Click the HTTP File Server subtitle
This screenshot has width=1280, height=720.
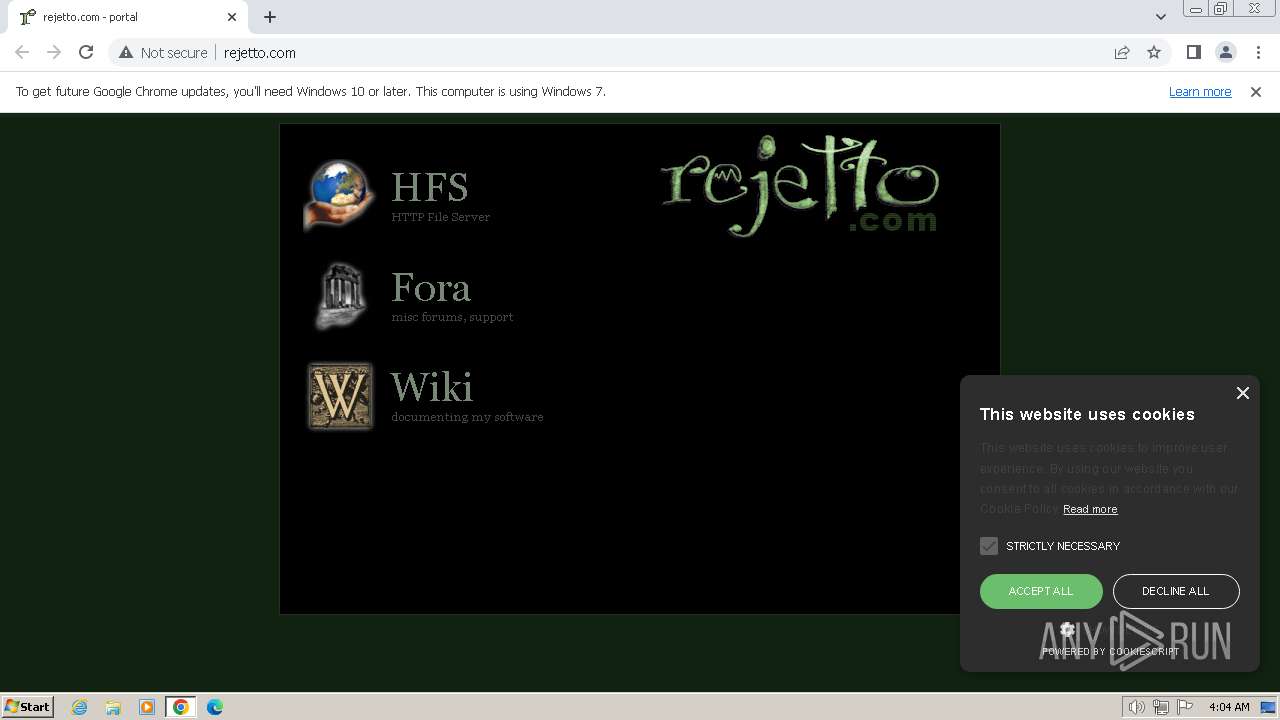point(441,217)
